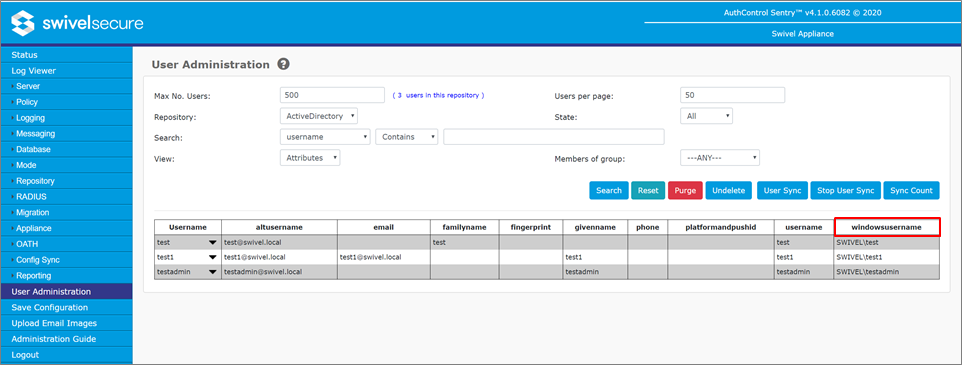This screenshot has height=365, width=962.
Task: Click the help question mark icon
Action: [x=283, y=64]
